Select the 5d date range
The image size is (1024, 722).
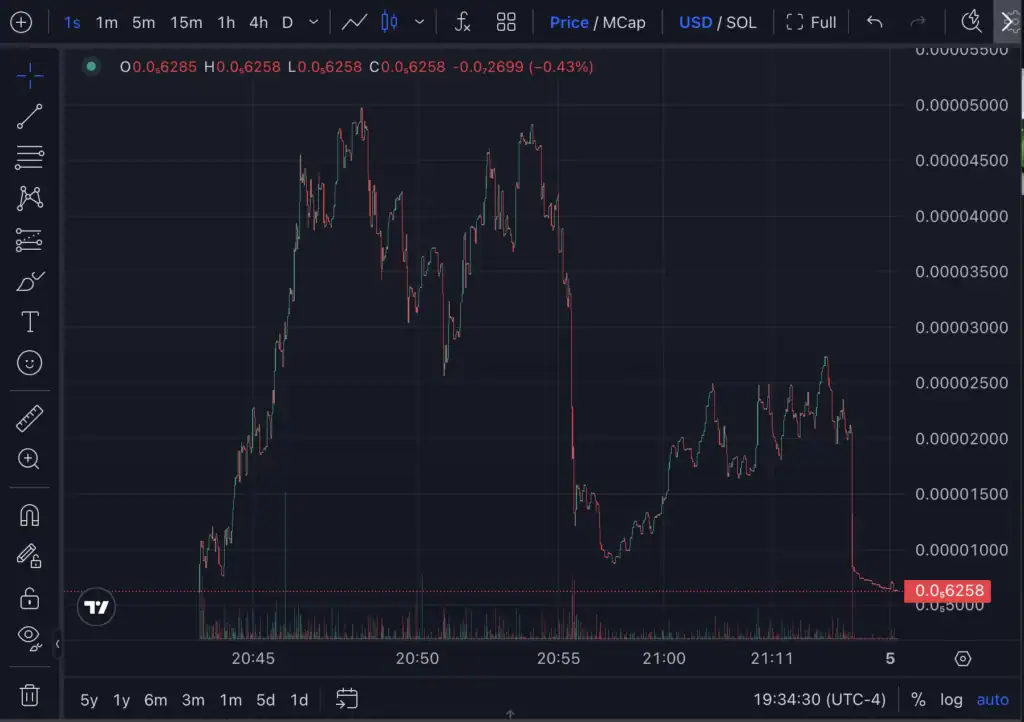pyautogui.click(x=265, y=700)
